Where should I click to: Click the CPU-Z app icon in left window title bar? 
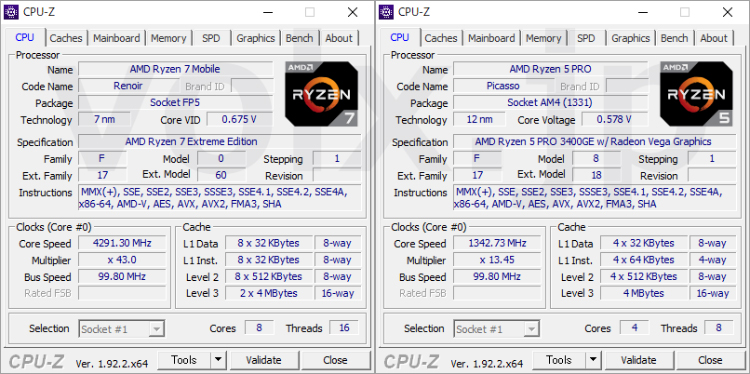pos(11,12)
